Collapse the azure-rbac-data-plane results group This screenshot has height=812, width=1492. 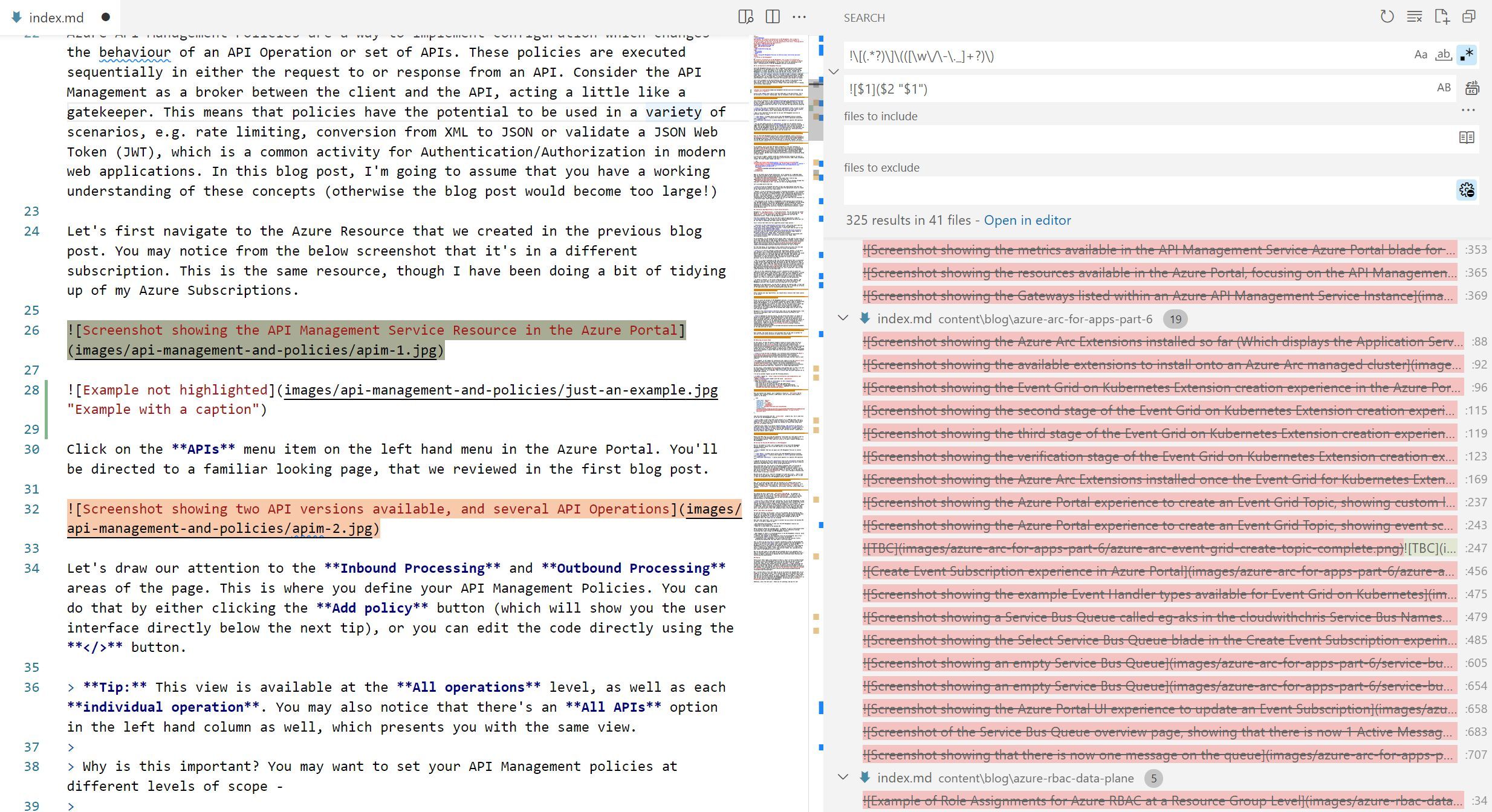click(x=843, y=778)
